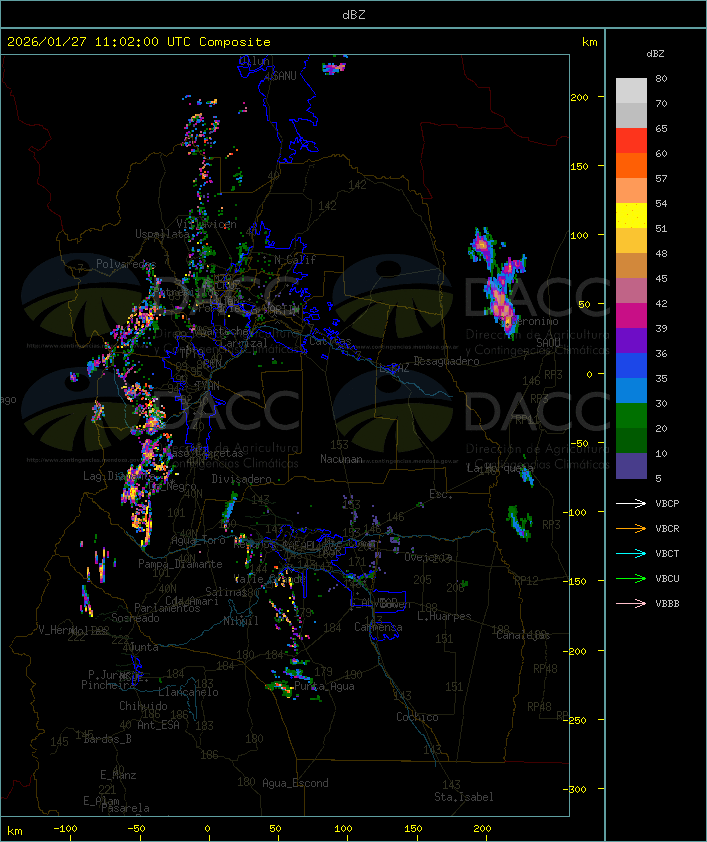
Task: Select the cyan VBCT arrow icon
Action: pyautogui.click(x=632, y=554)
